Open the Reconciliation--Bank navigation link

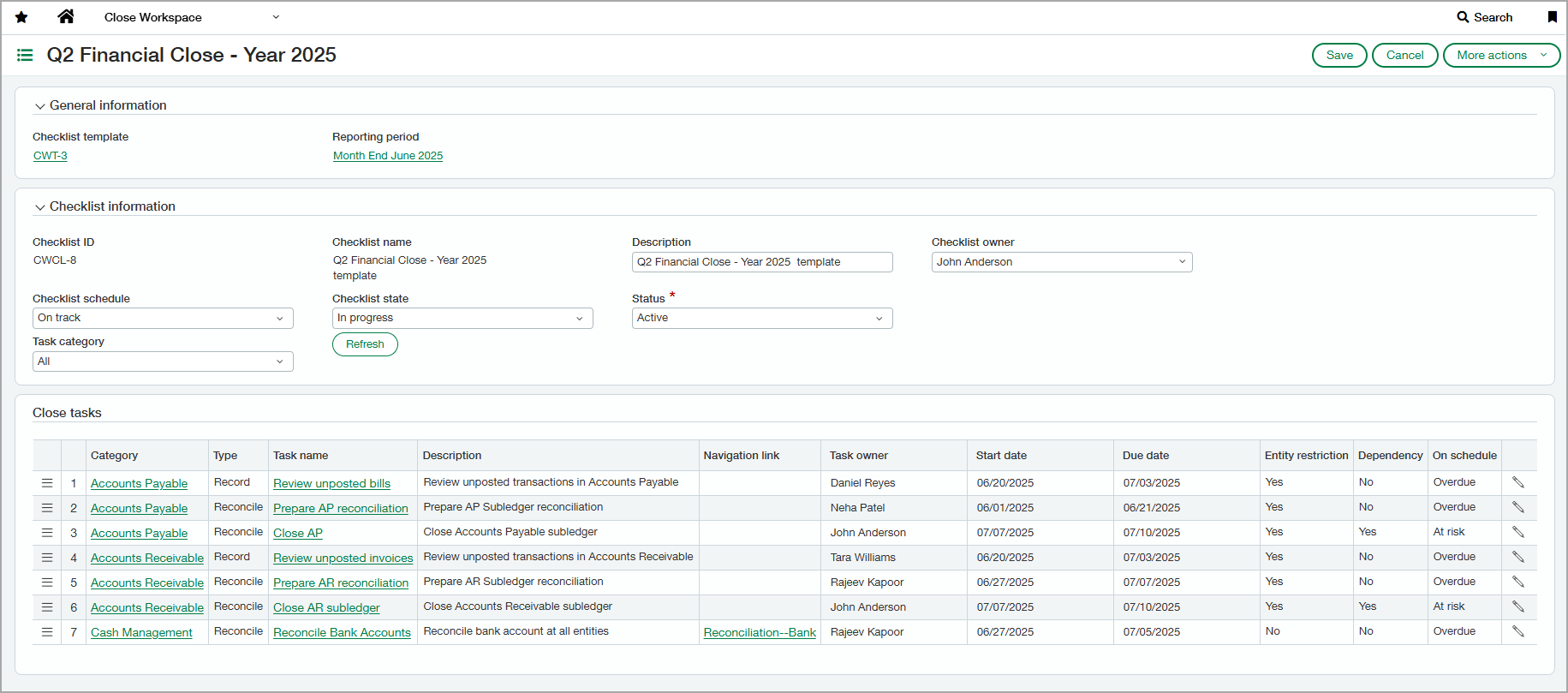pyautogui.click(x=760, y=632)
